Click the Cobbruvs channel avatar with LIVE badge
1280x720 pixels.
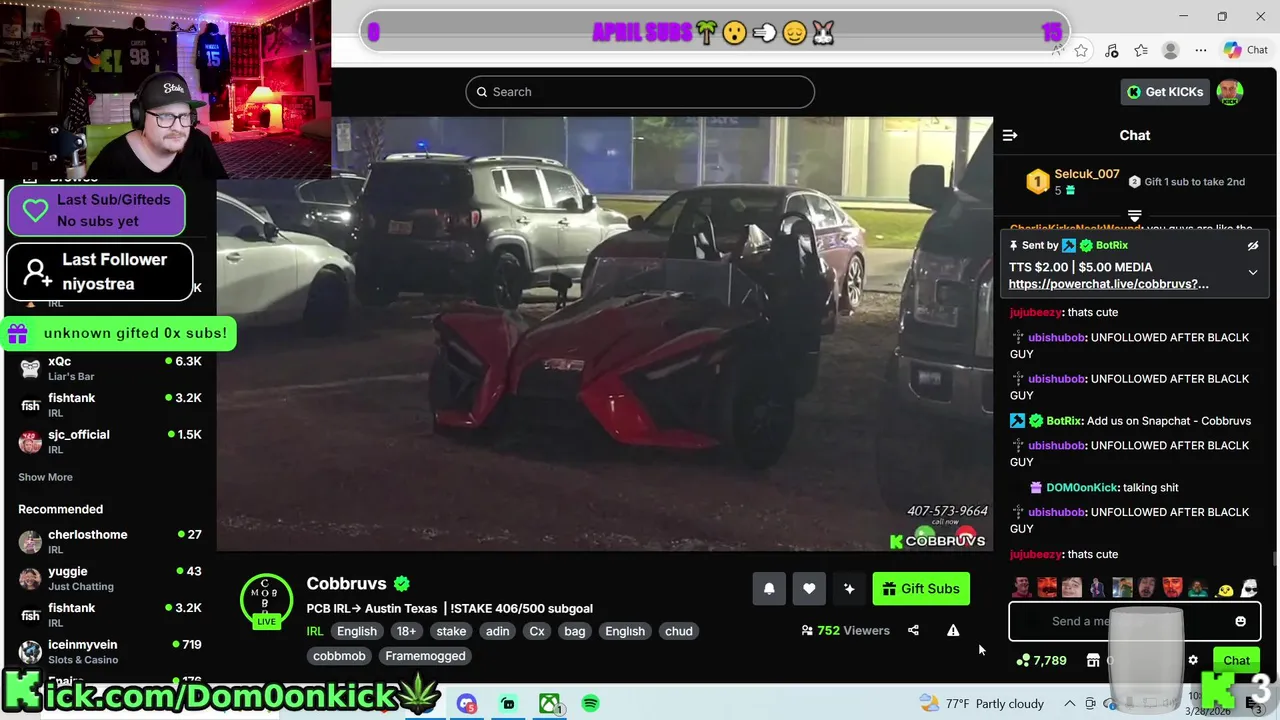point(266,602)
